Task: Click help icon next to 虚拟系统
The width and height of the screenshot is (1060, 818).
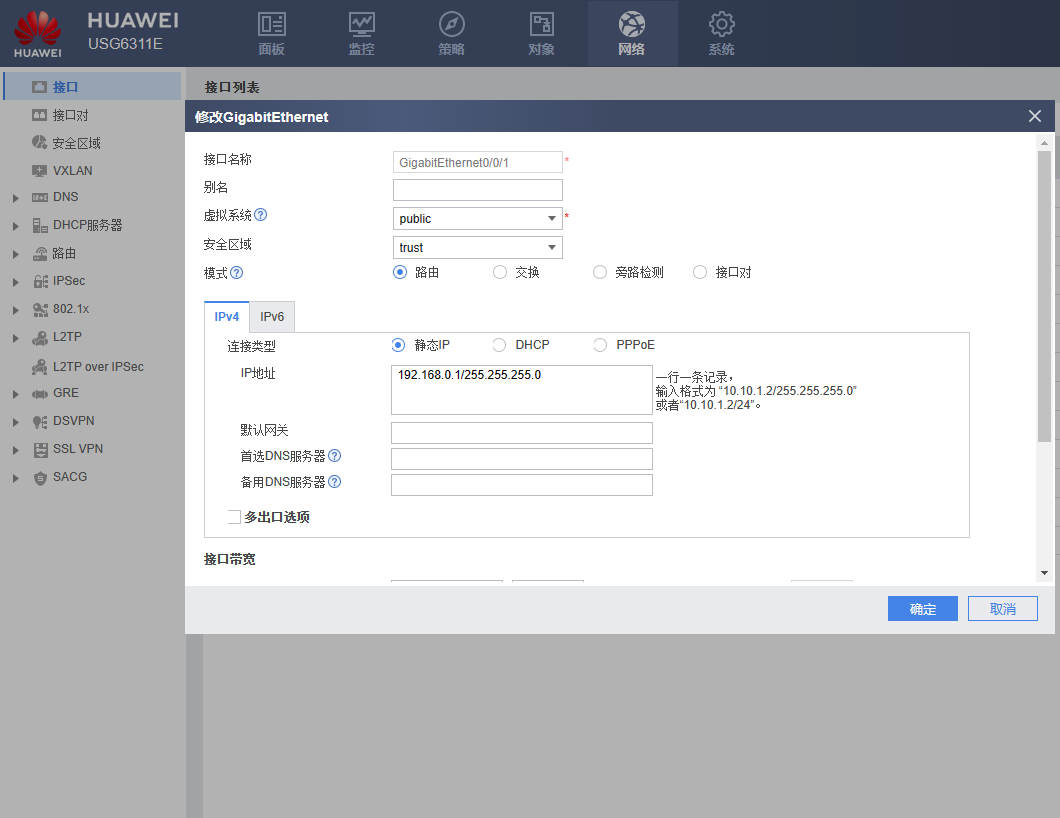Action: click(261, 215)
